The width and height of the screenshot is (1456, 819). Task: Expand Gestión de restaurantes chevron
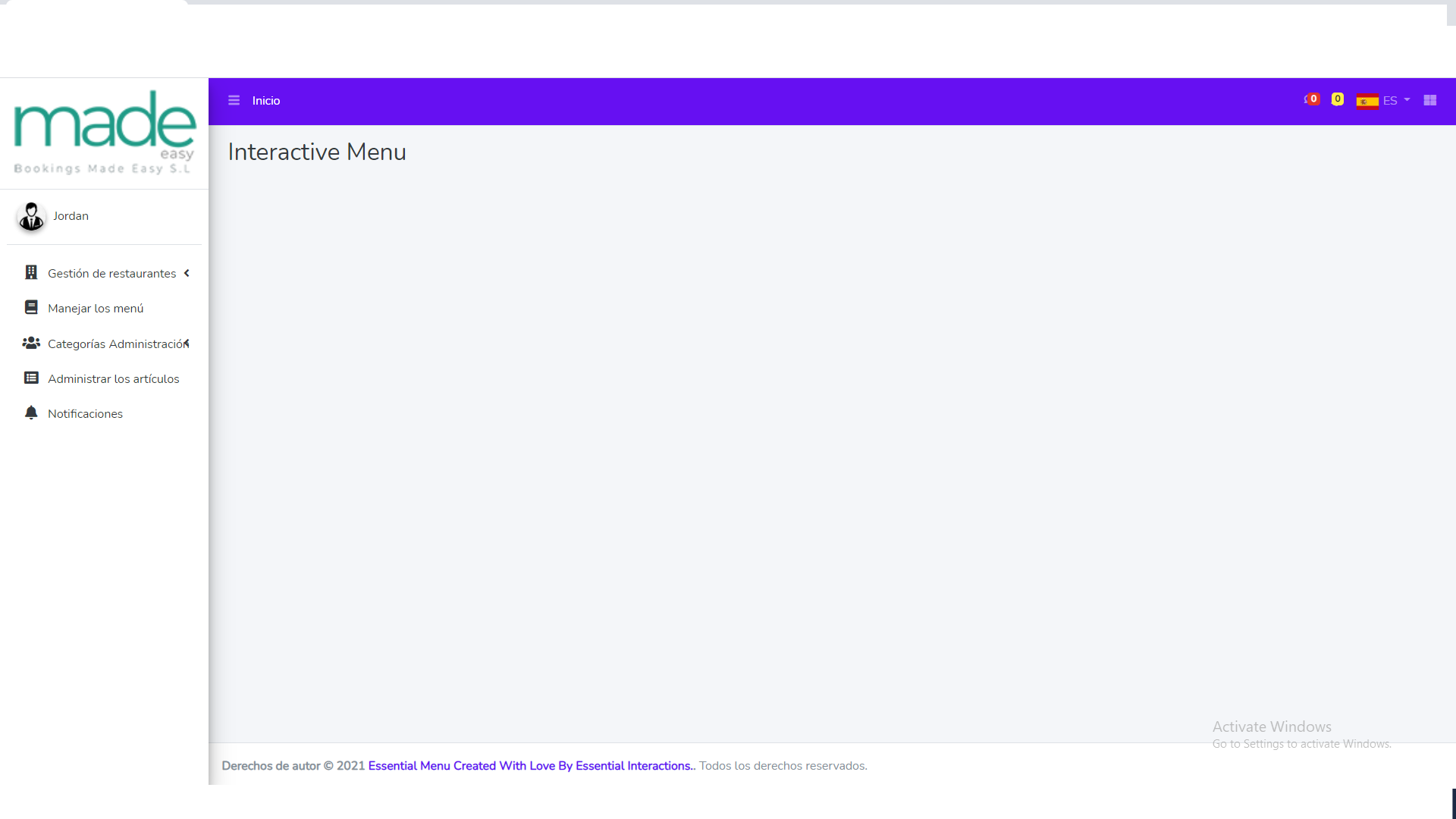[187, 273]
